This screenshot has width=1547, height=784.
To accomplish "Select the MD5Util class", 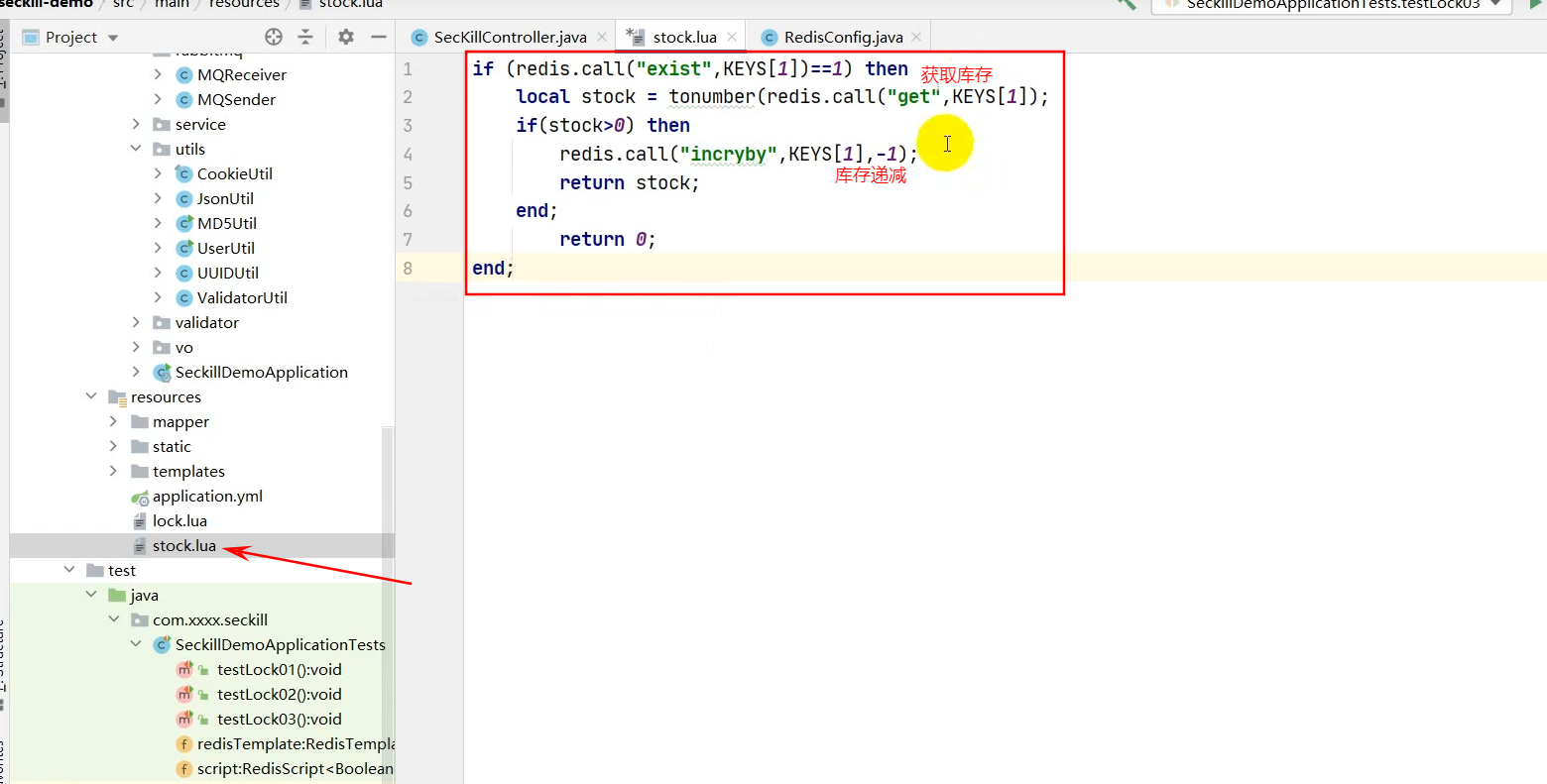I will click(x=227, y=223).
